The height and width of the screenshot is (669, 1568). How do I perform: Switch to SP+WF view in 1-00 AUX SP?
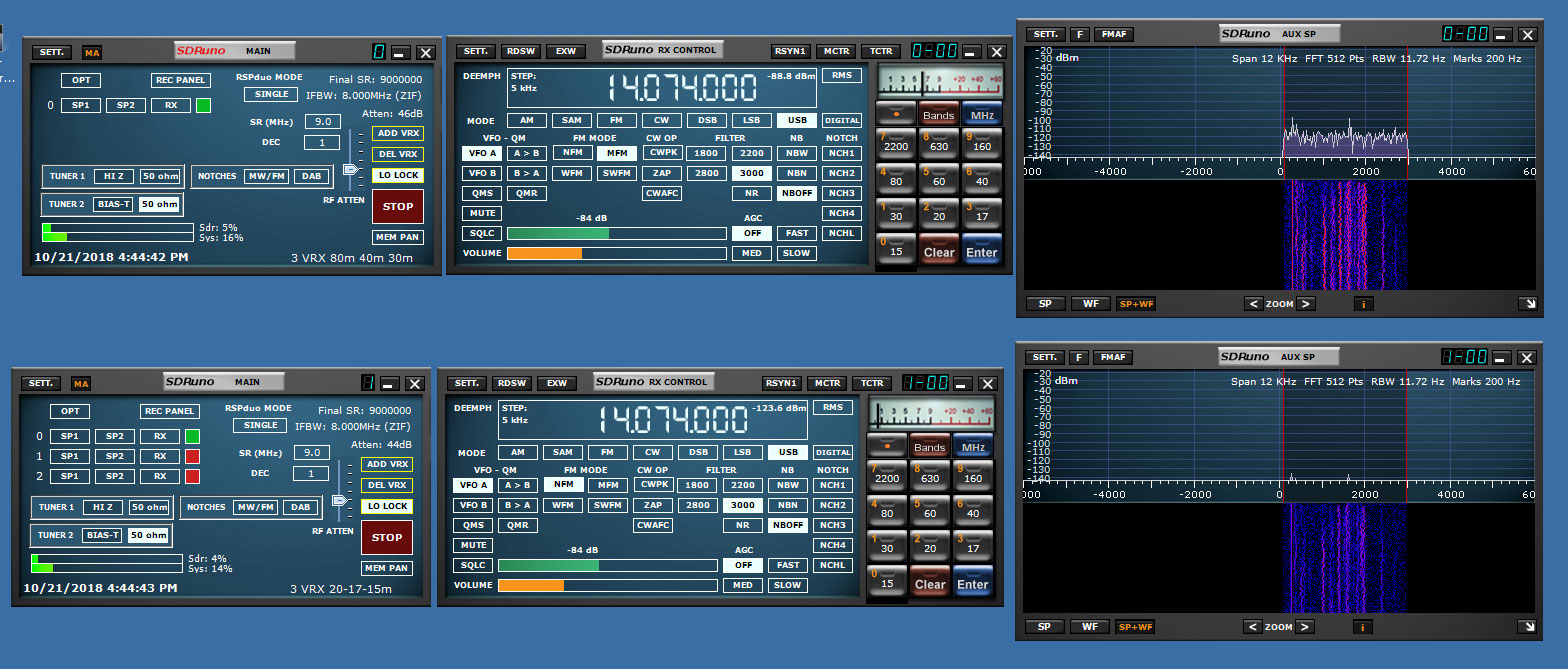point(1135,627)
